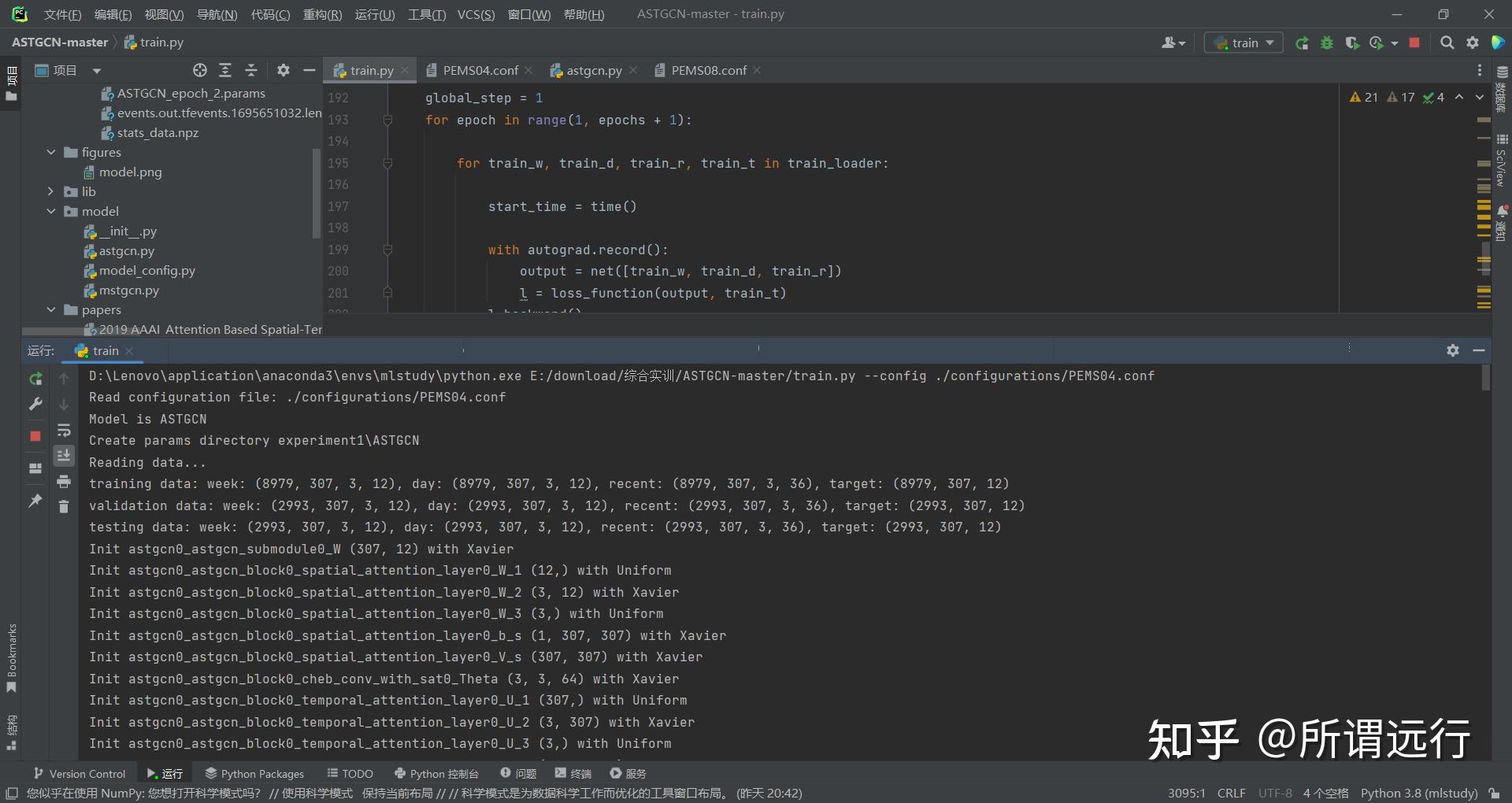Hide the project tool window
Screen dimensions: 1512x803
pos(309,71)
